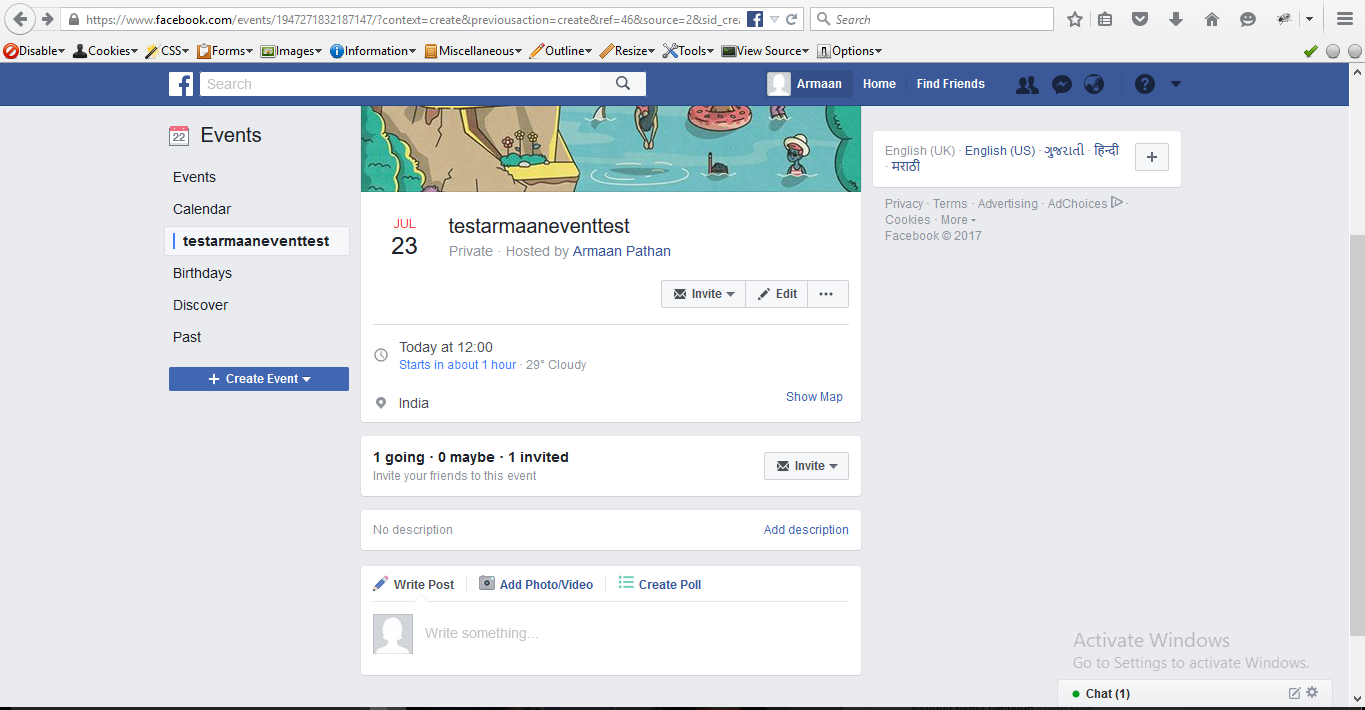Click the Facebook favicon in the address bar

[x=756, y=19]
